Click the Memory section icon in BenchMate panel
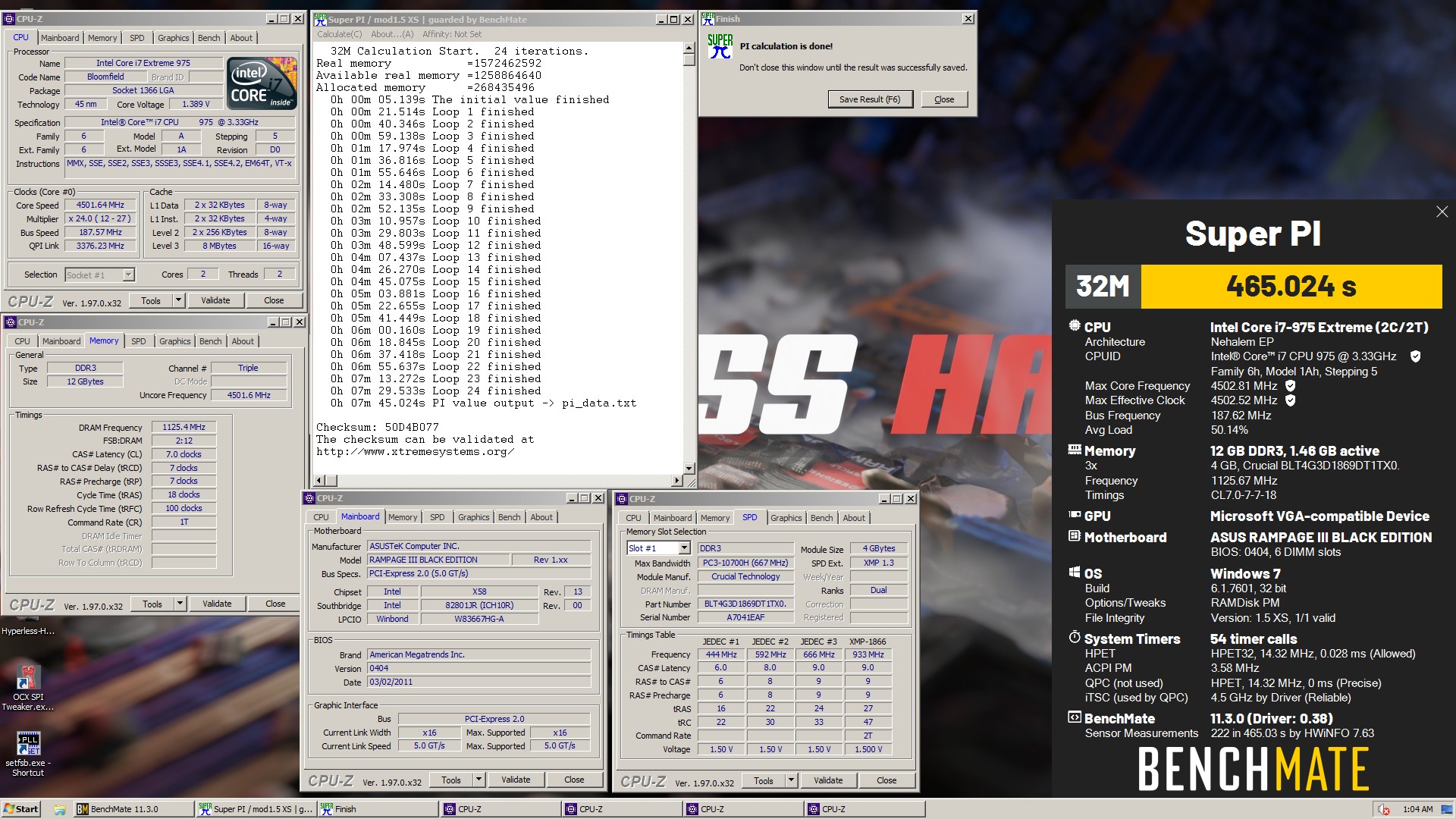 1075,450
